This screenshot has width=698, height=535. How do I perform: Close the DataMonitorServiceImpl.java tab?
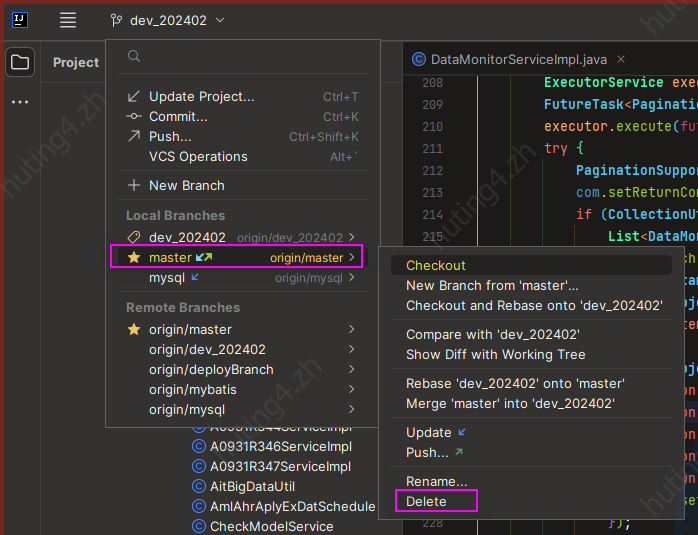pyautogui.click(x=621, y=59)
